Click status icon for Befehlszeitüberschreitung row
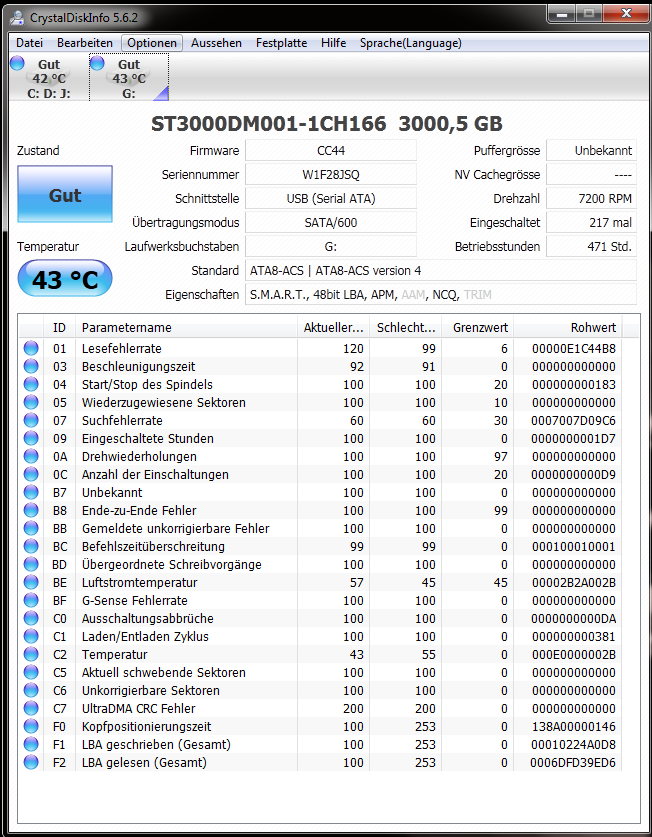Image resolution: width=652 pixels, height=837 pixels. pyautogui.click(x=31, y=547)
